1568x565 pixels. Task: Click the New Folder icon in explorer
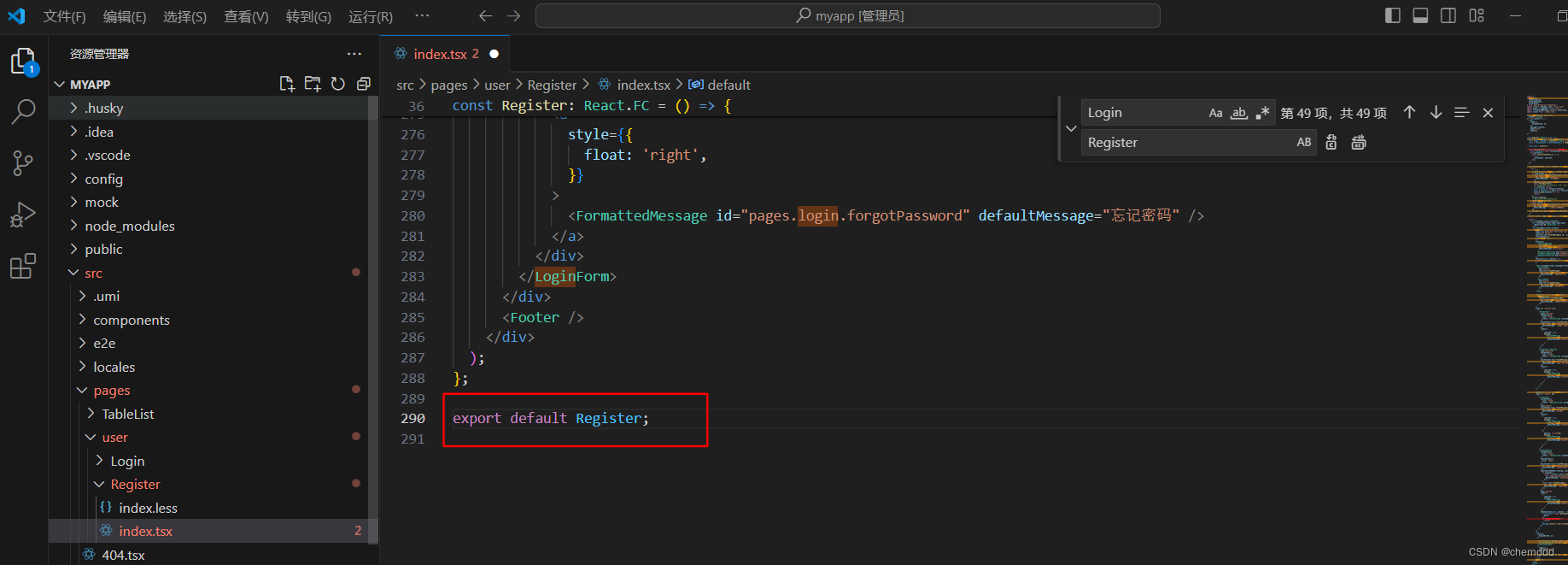pyautogui.click(x=313, y=84)
